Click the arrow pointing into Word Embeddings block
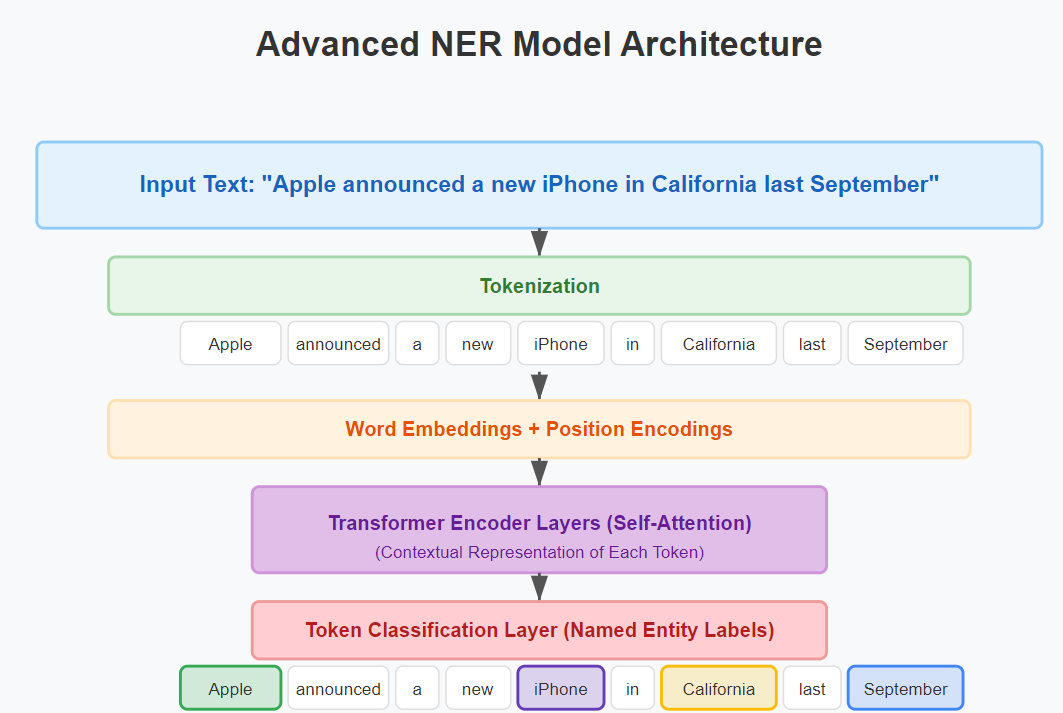The image size is (1063, 713). 539,386
